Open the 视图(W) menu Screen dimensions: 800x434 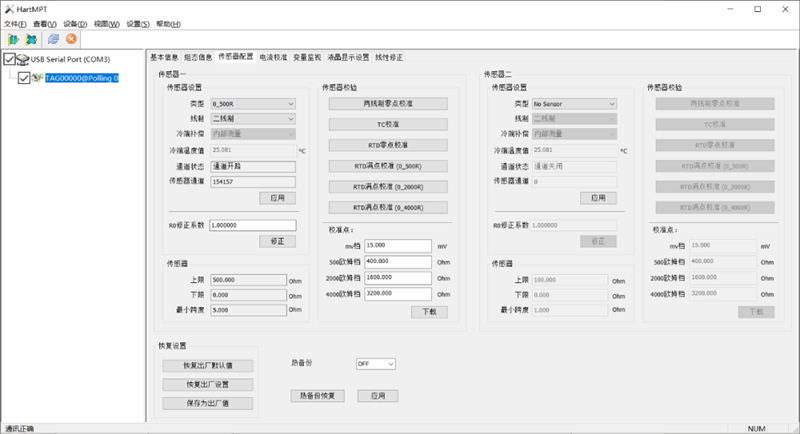click(x=106, y=24)
